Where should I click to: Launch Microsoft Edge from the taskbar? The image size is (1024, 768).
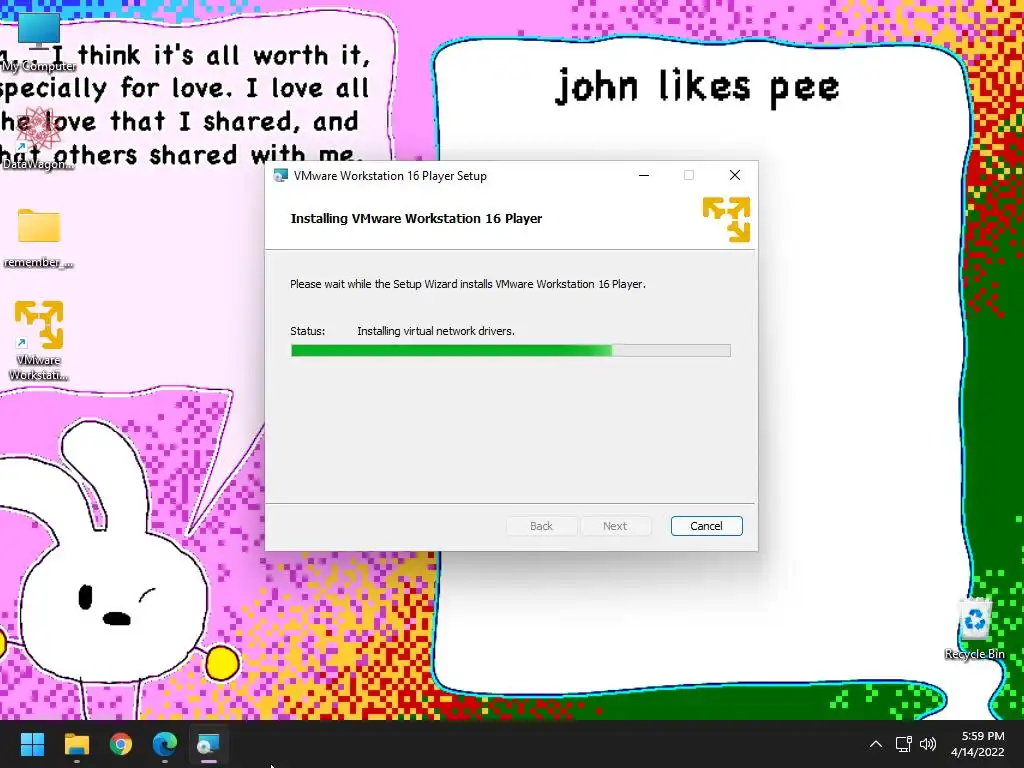tap(165, 744)
